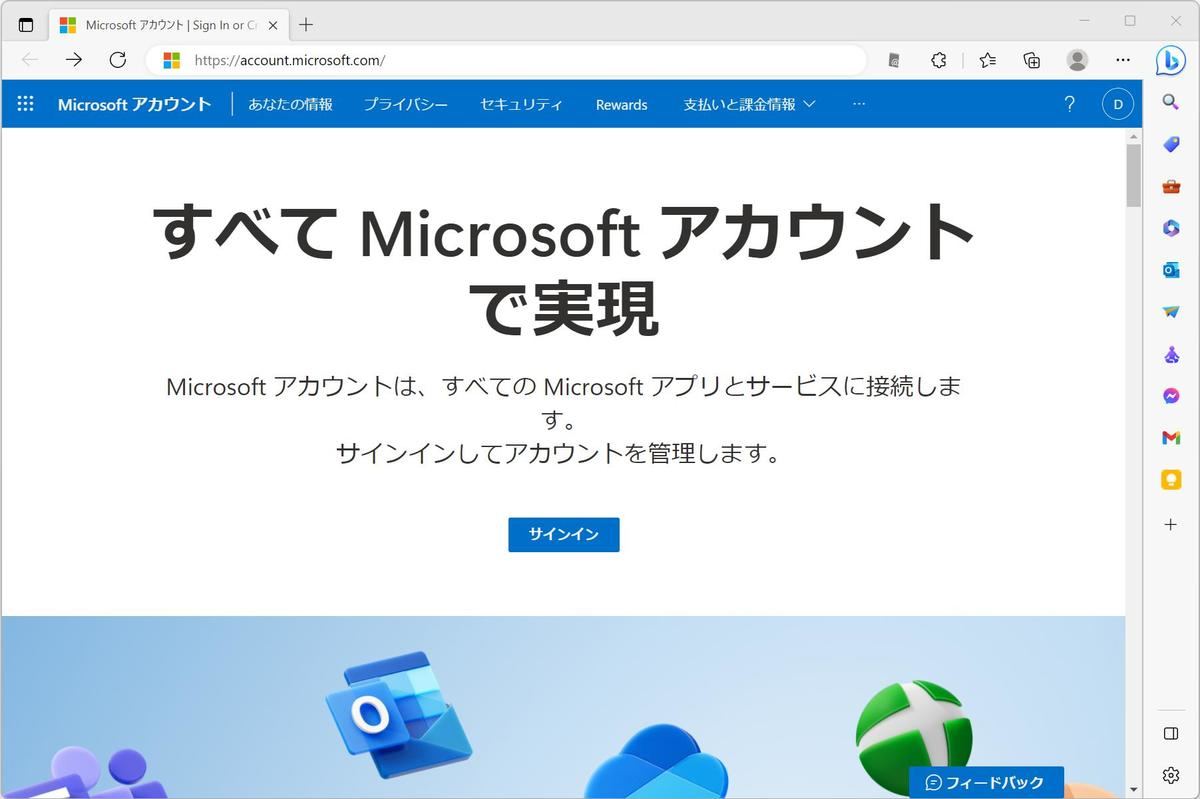1200x799 pixels.
Task: Open the sidebar Tools briefcase icon
Action: [x=1171, y=186]
